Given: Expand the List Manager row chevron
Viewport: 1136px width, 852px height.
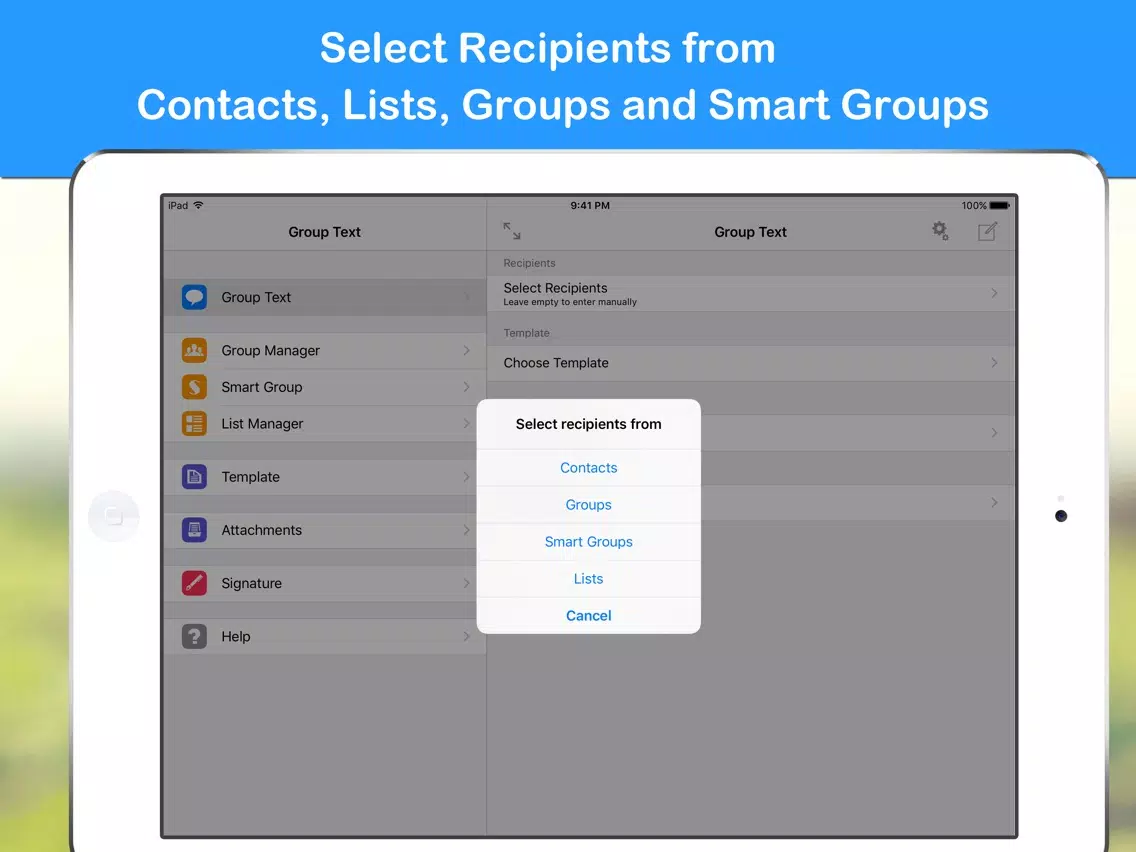Looking at the screenshot, I should click(x=467, y=424).
